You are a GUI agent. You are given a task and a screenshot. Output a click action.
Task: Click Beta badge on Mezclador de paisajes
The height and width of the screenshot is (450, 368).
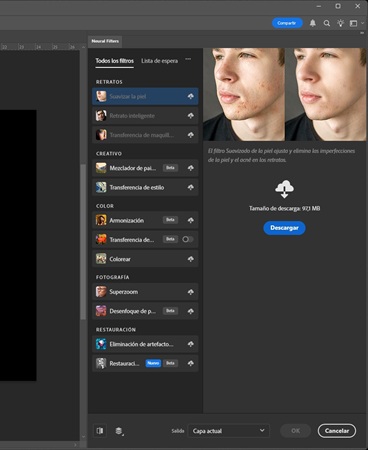[170, 168]
